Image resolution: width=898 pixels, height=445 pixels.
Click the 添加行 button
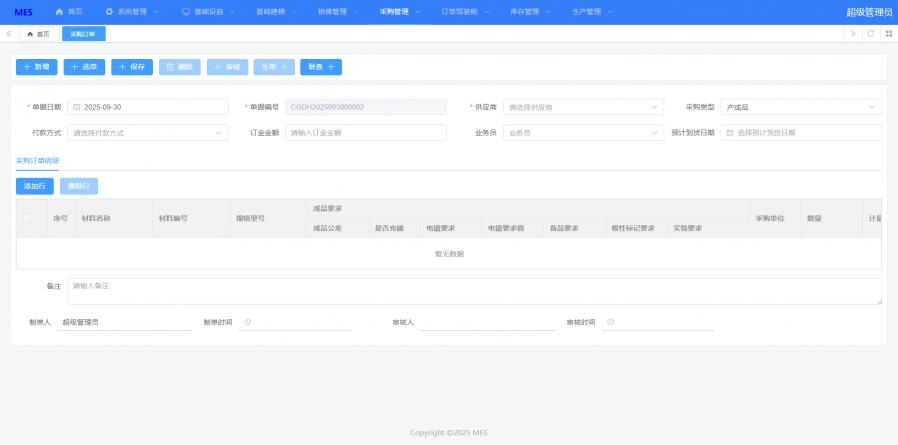pyautogui.click(x=35, y=186)
